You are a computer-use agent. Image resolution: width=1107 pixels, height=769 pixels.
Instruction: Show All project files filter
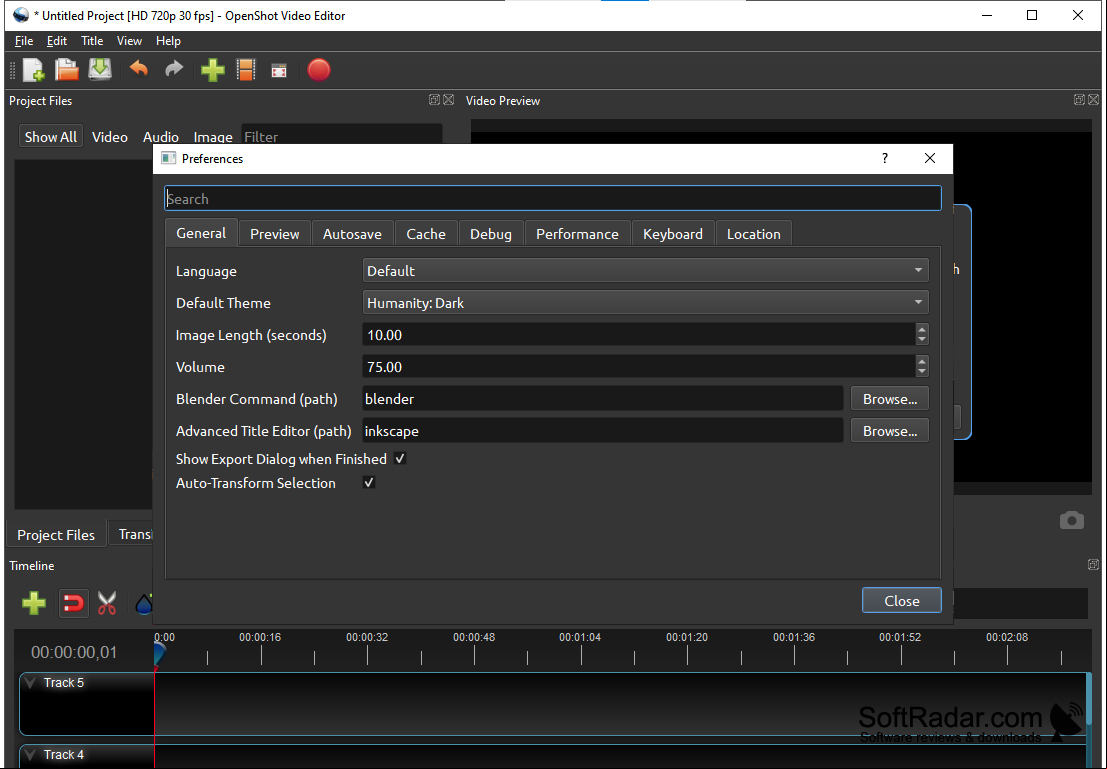[x=51, y=137]
